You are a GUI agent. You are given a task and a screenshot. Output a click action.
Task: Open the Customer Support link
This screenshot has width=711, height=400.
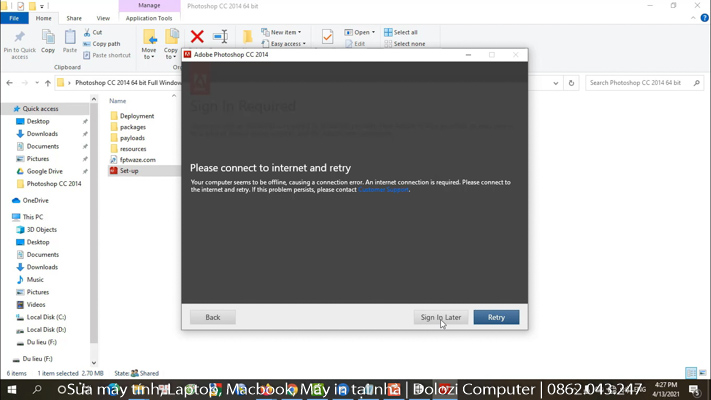pos(384,189)
